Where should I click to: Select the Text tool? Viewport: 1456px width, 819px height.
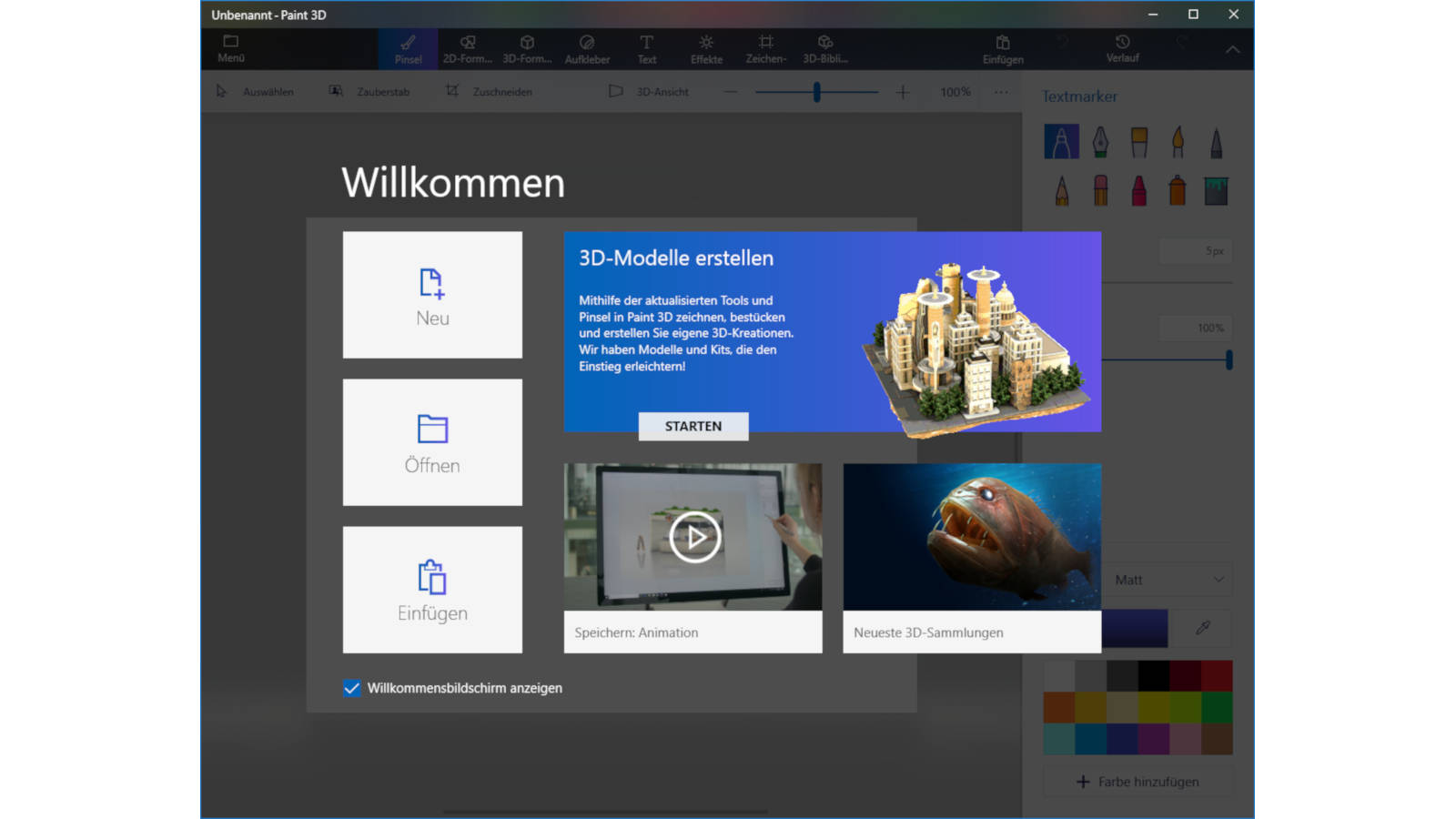[x=646, y=49]
